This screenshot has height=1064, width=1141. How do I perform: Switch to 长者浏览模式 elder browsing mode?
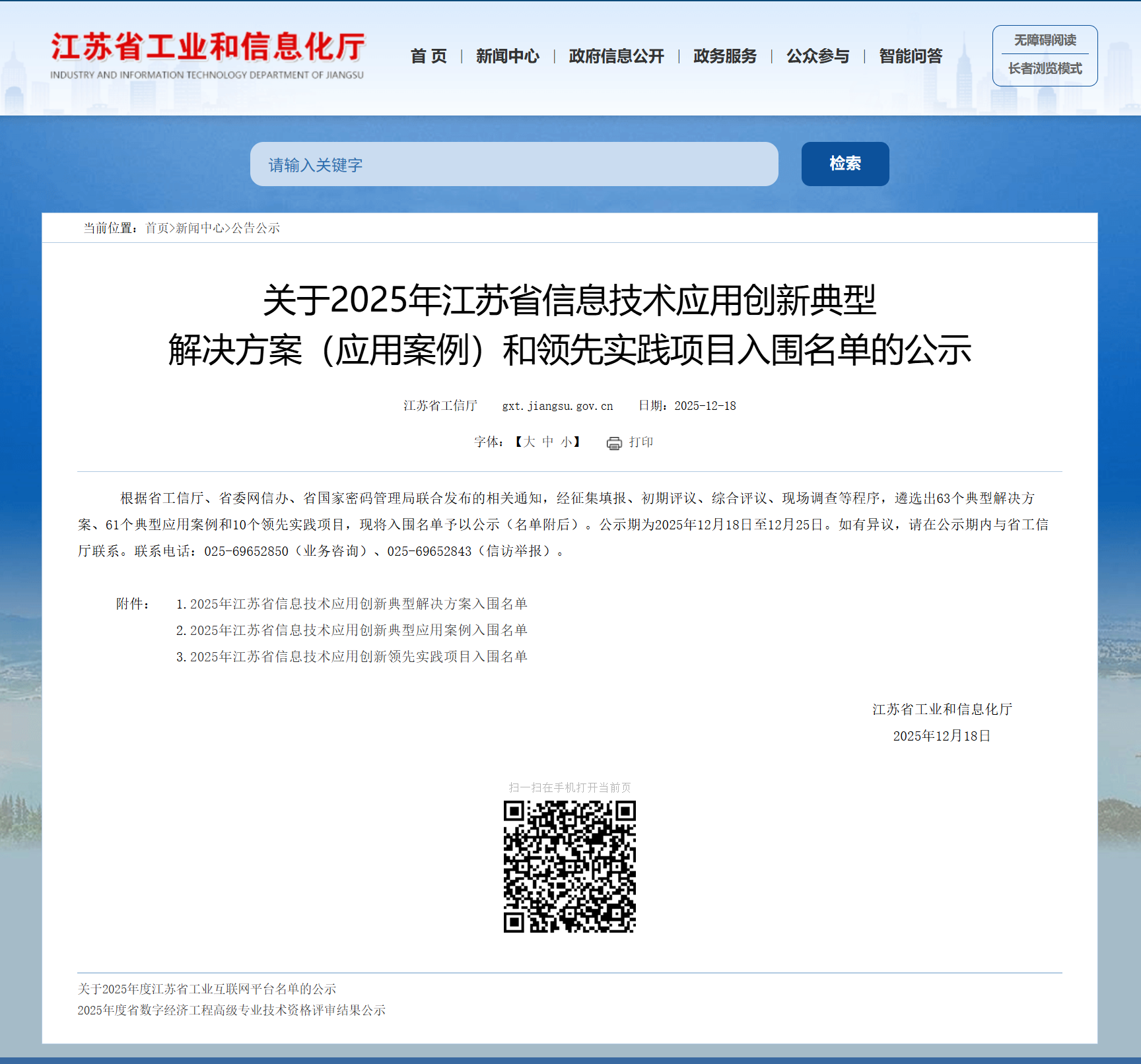point(1045,69)
